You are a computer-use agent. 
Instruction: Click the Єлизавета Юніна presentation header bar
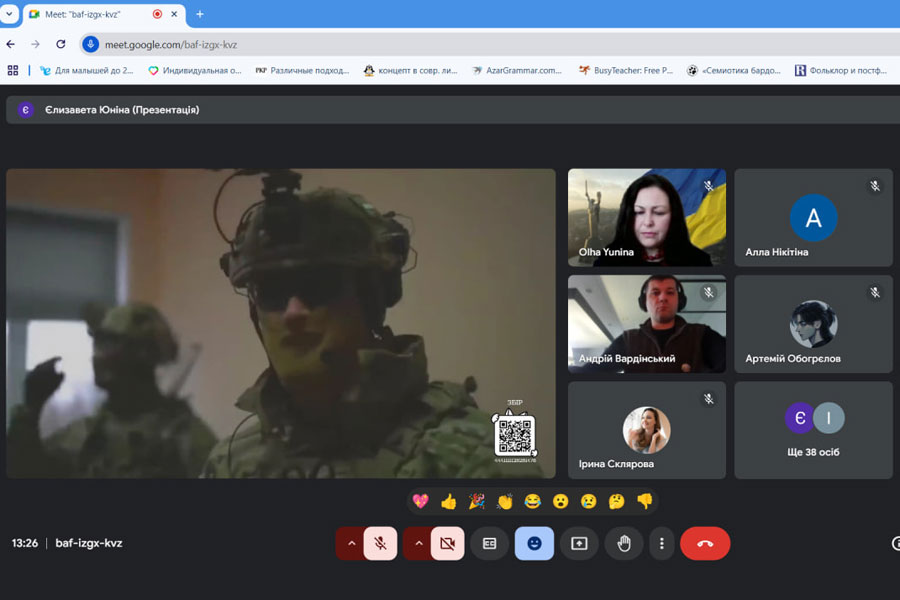[453, 110]
